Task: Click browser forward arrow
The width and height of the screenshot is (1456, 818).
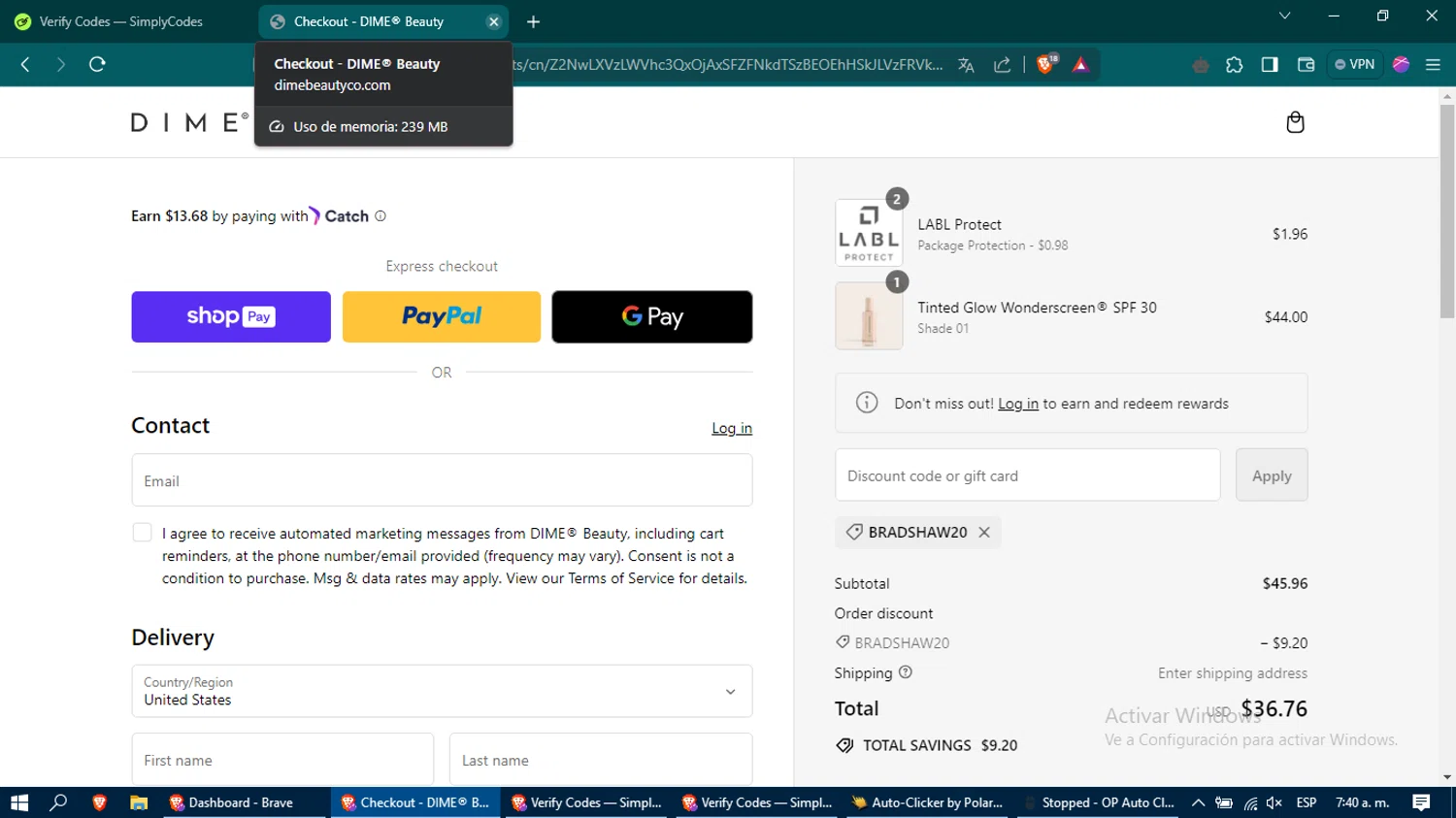Action: point(61,64)
